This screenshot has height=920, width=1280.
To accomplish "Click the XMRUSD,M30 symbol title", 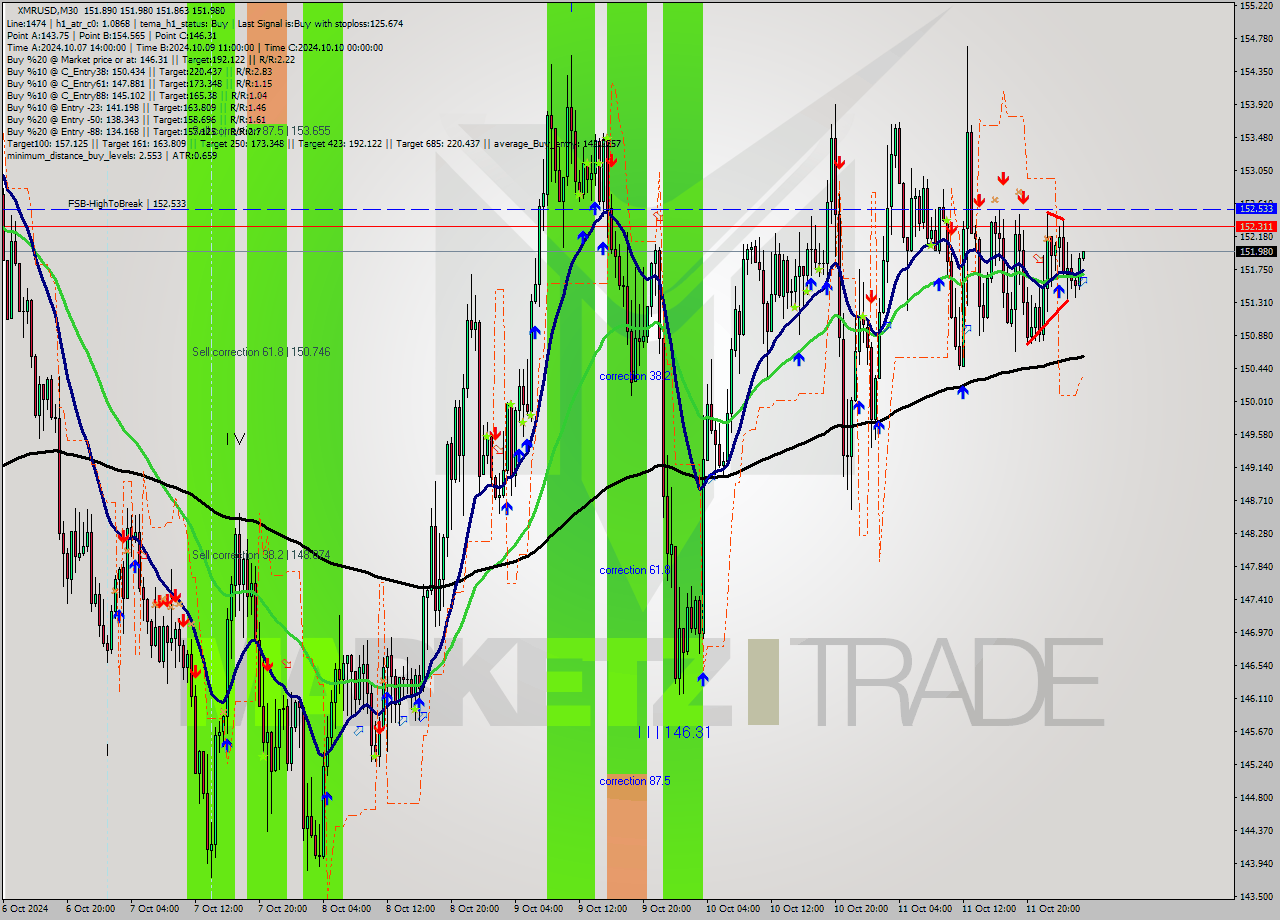I will 46,10.
